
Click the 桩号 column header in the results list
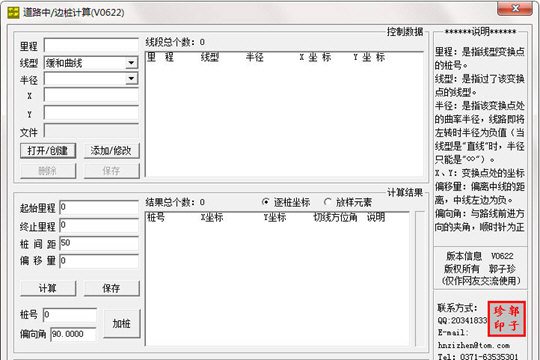click(x=156, y=217)
